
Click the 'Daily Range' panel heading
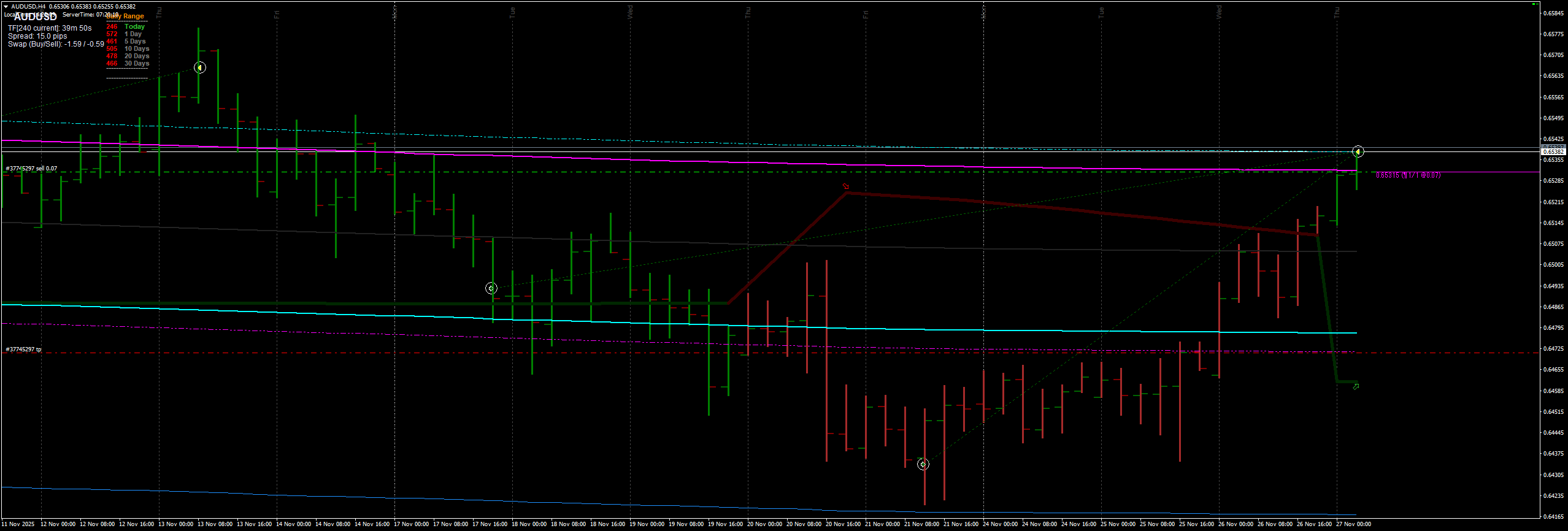click(x=126, y=17)
